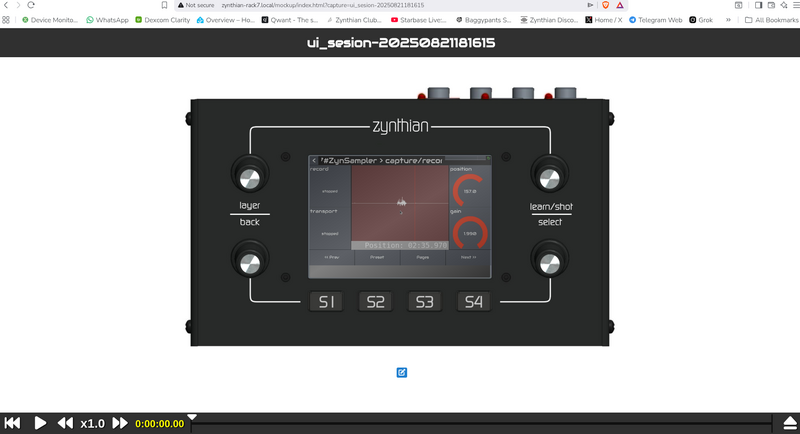Open the WhatsApp bookmark
This screenshot has width=800, height=434.
[107, 20]
